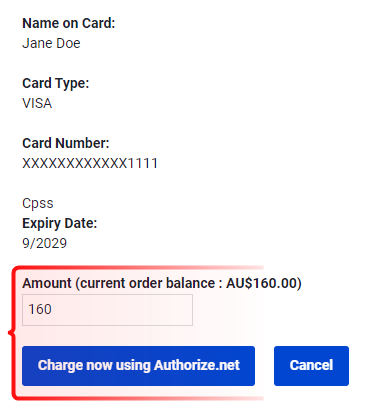Screen dimensions: 383x415
Task: Click the VISA card type value
Action: [37, 103]
